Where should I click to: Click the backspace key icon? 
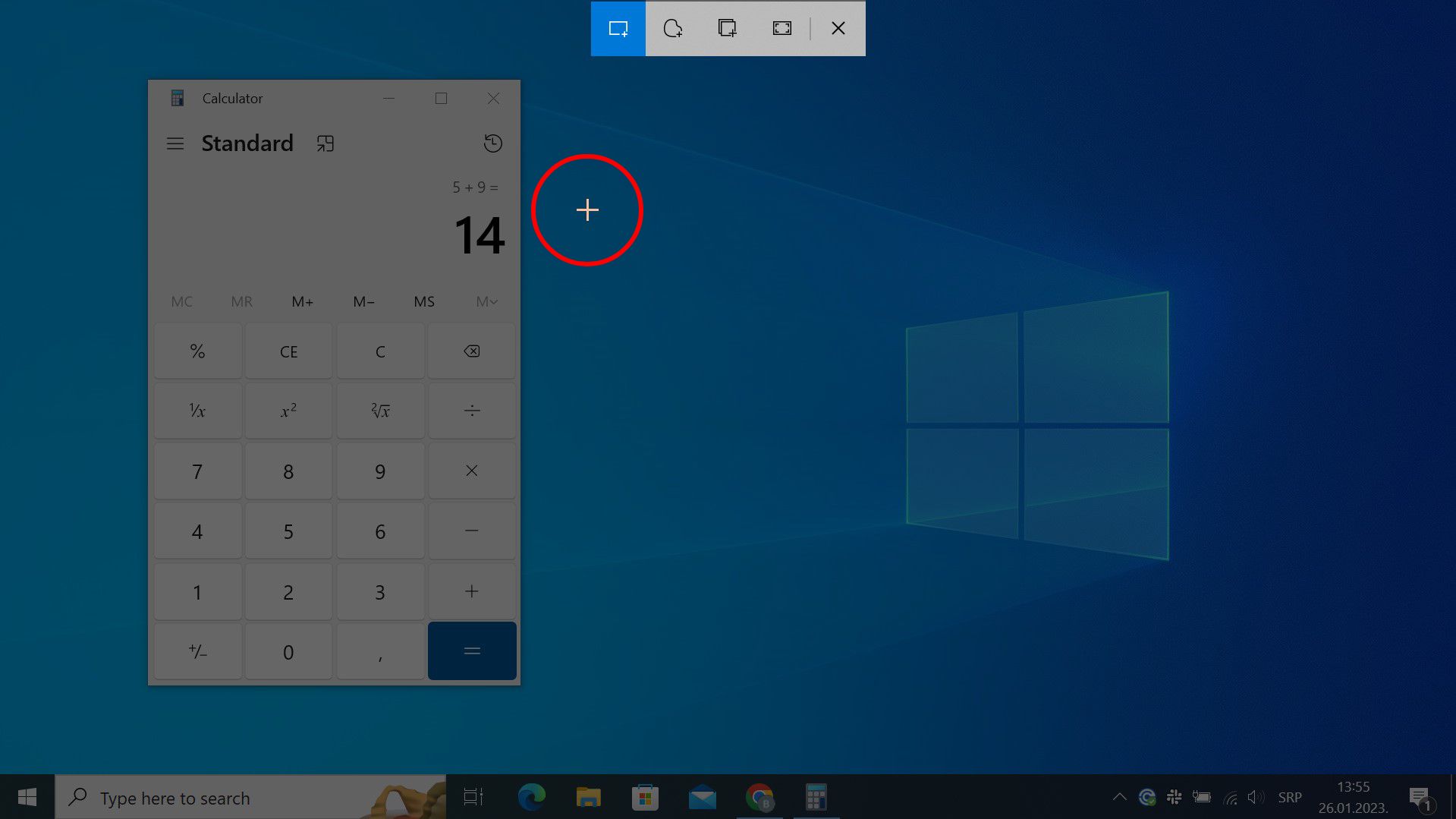[472, 351]
